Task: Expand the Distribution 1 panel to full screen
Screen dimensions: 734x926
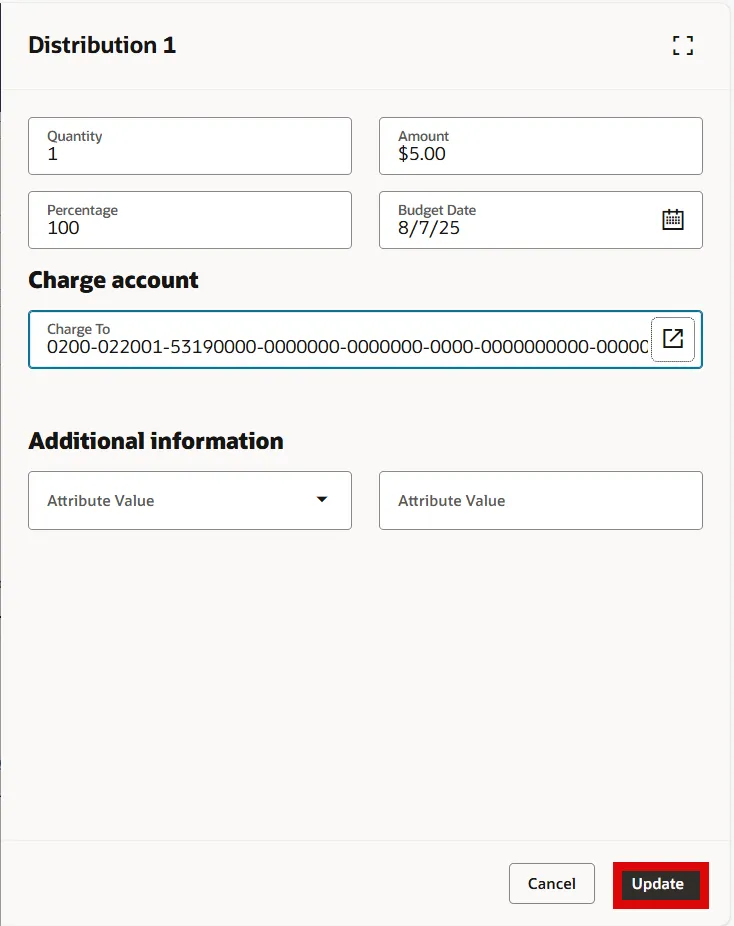Action: [683, 45]
